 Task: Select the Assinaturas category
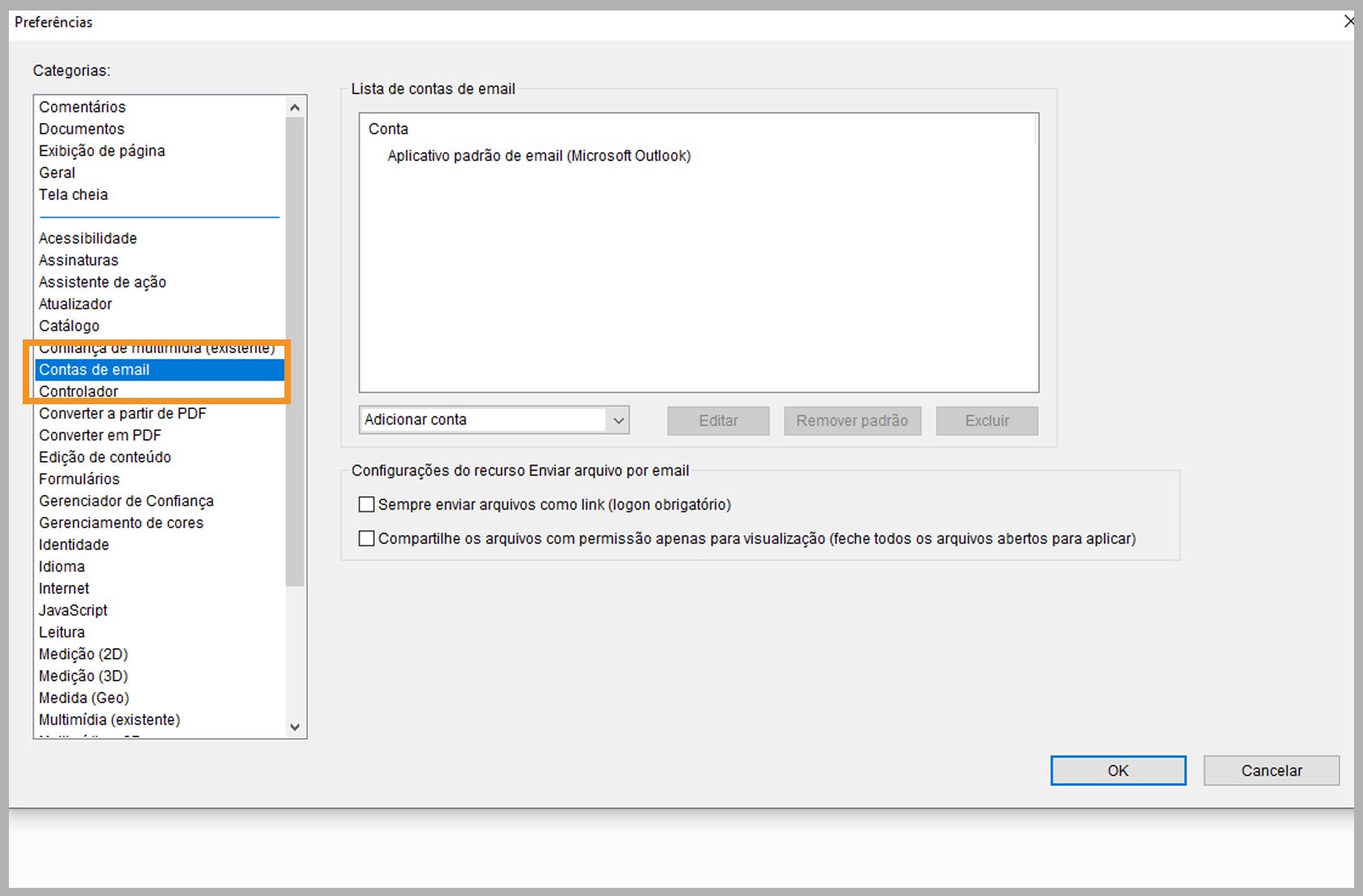tap(79, 260)
